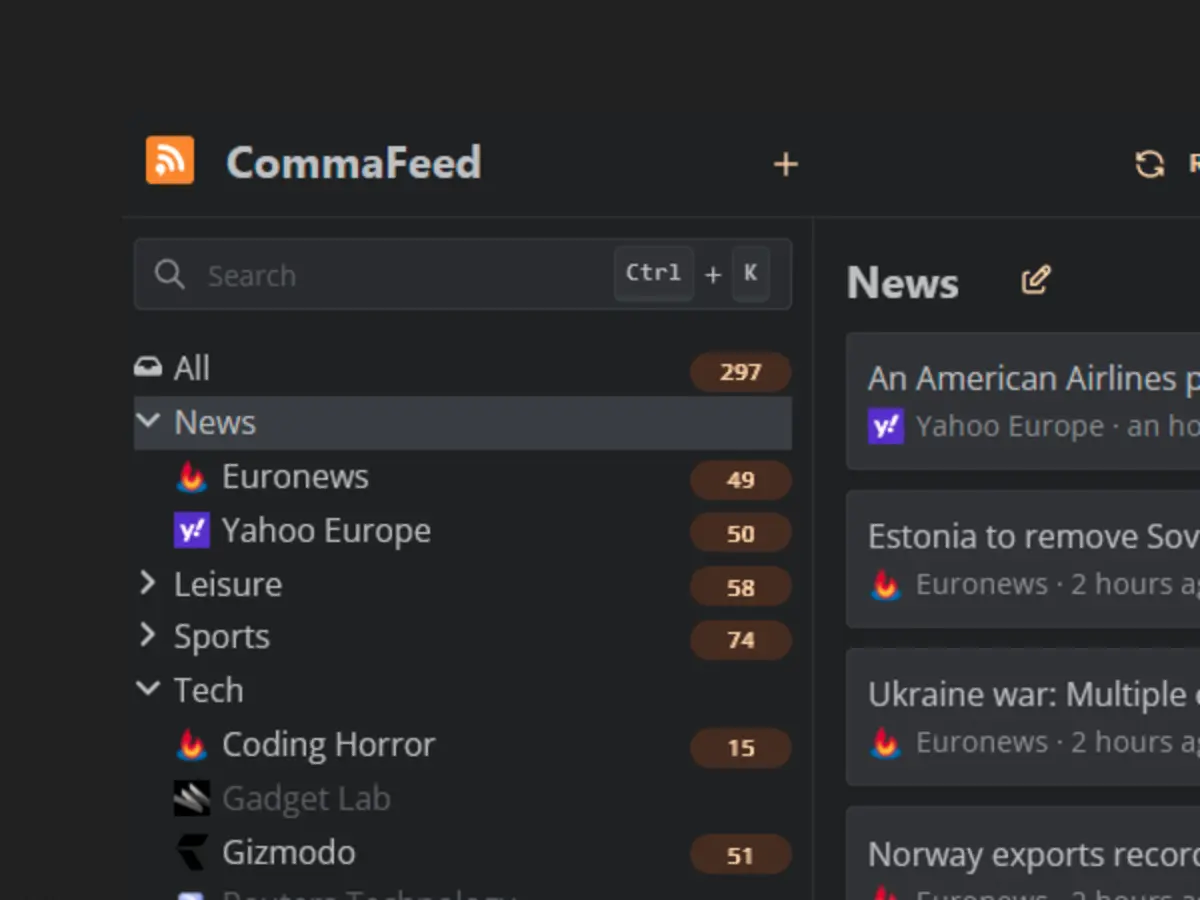The width and height of the screenshot is (1200, 900).
Task: Select the All feeds entry
Action: click(192, 368)
